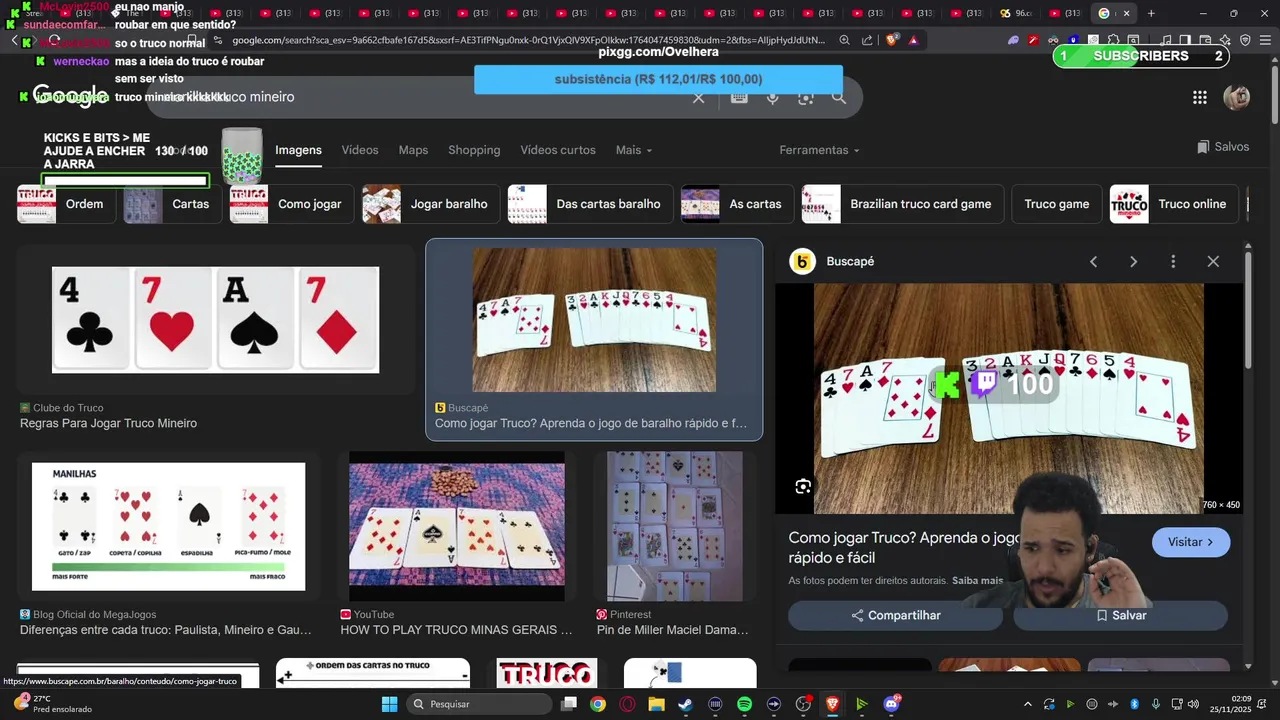
Task: Clear the Google search box with X
Action: click(699, 97)
